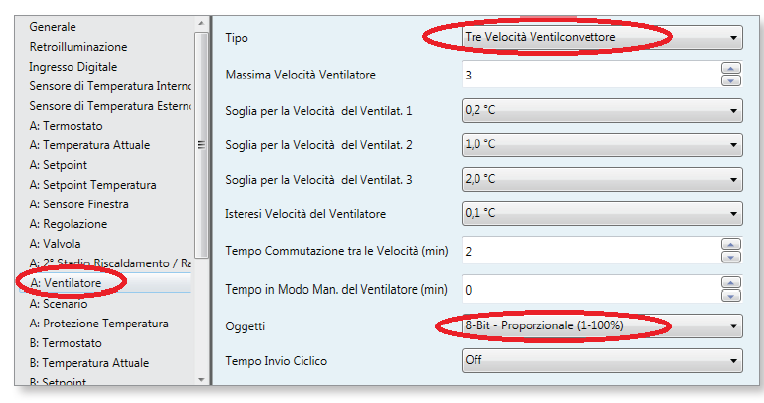Click sidebar scrollbar up arrow
Screen dimensions: 764x403
(x=201, y=23)
